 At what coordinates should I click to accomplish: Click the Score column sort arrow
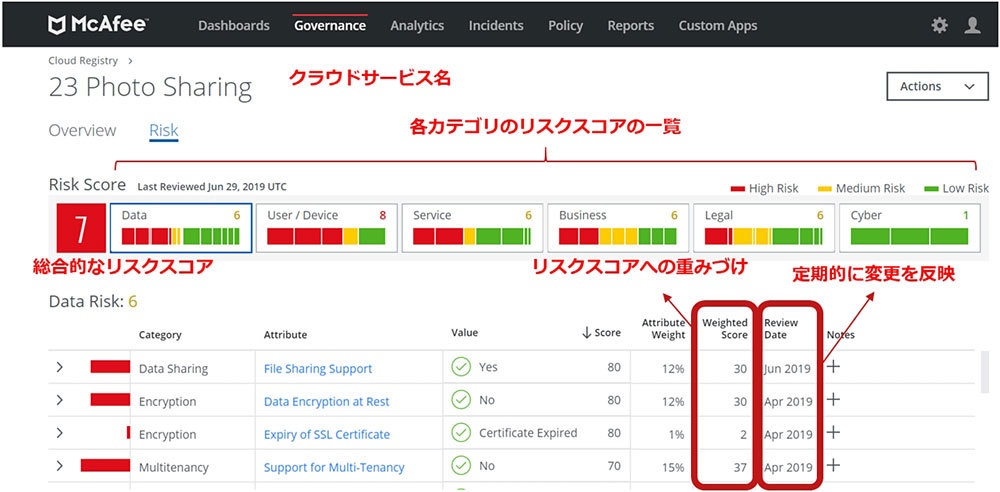(587, 333)
